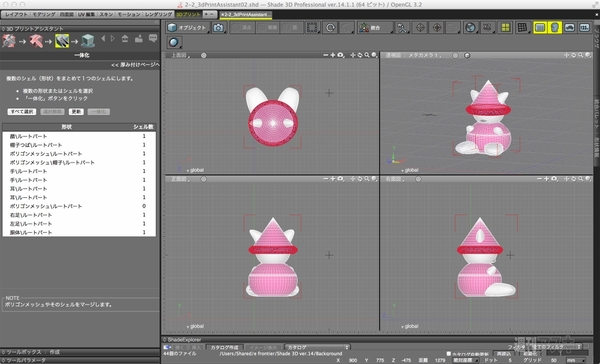
Task: Click the カタログ作成 button
Action: tap(225, 348)
